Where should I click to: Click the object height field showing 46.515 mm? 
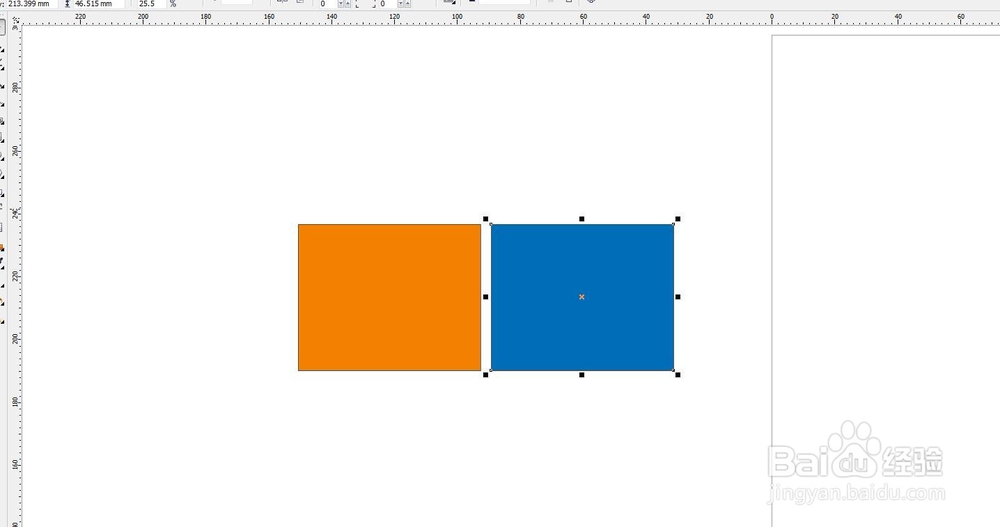[99, 4]
